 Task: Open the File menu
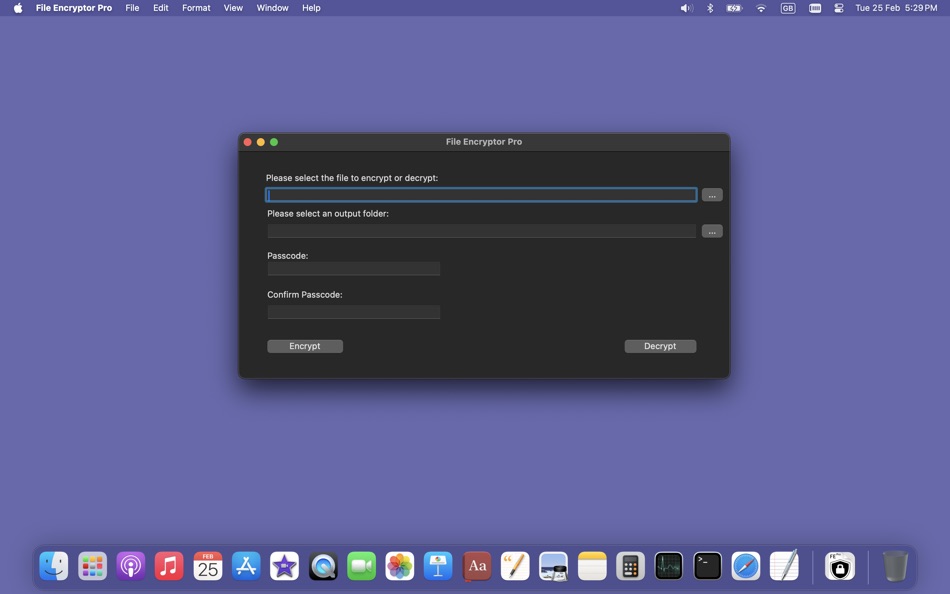(x=132, y=8)
